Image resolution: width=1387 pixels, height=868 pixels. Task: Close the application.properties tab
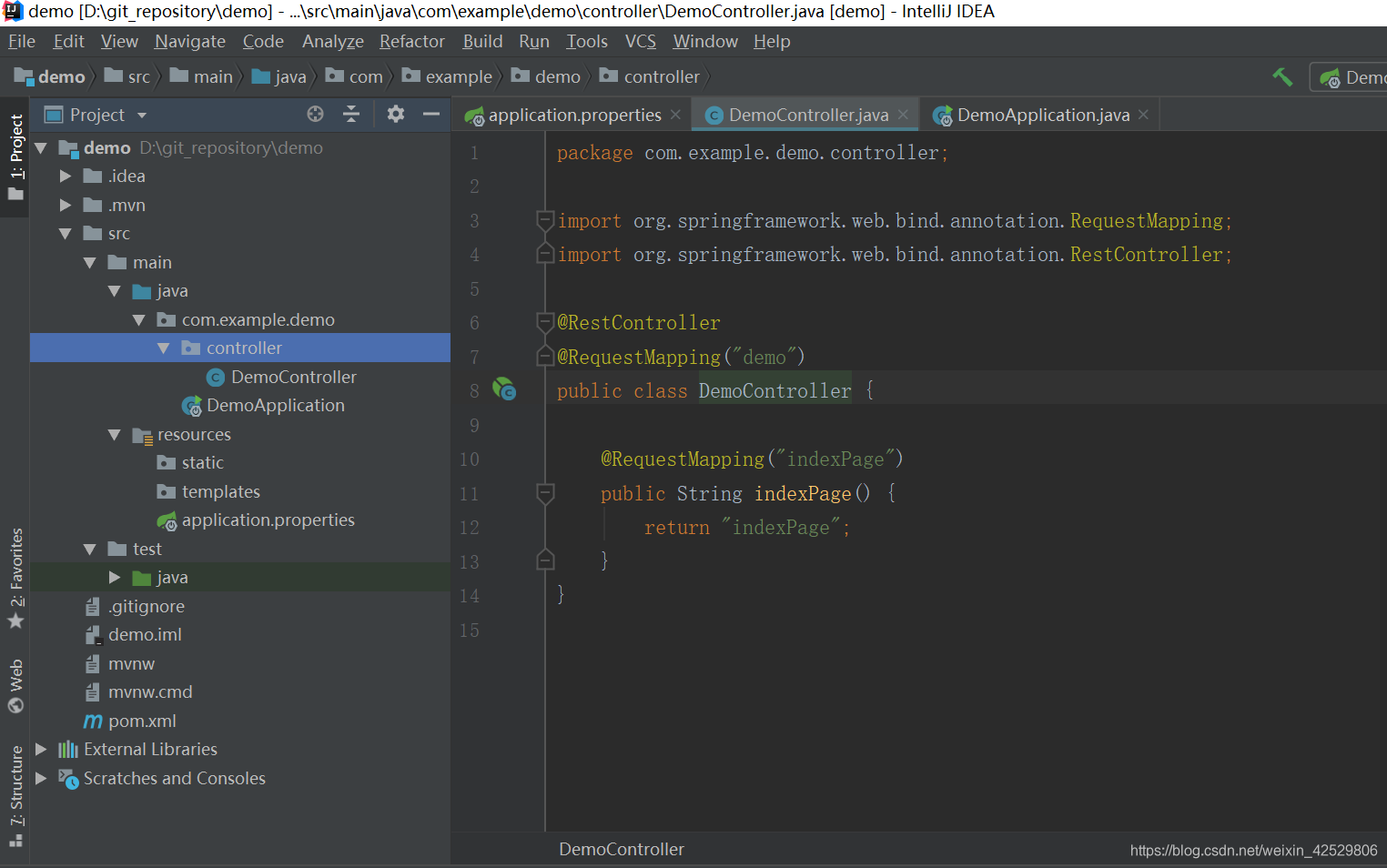click(x=675, y=115)
